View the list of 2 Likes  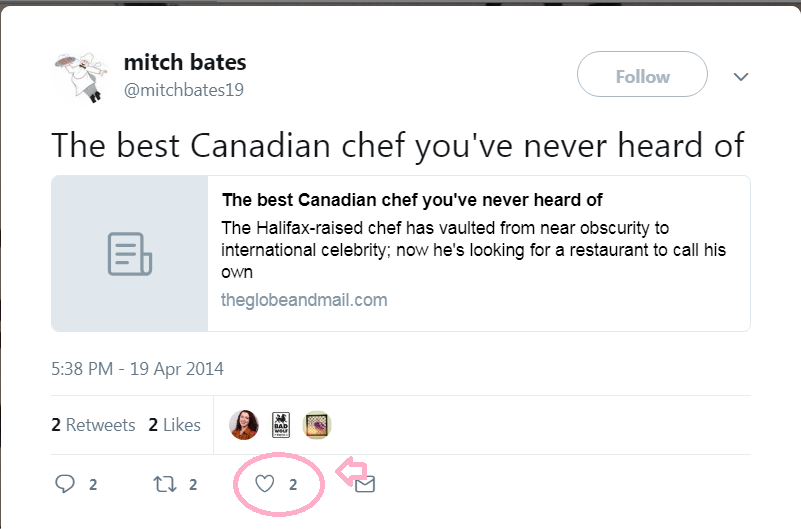point(175,425)
